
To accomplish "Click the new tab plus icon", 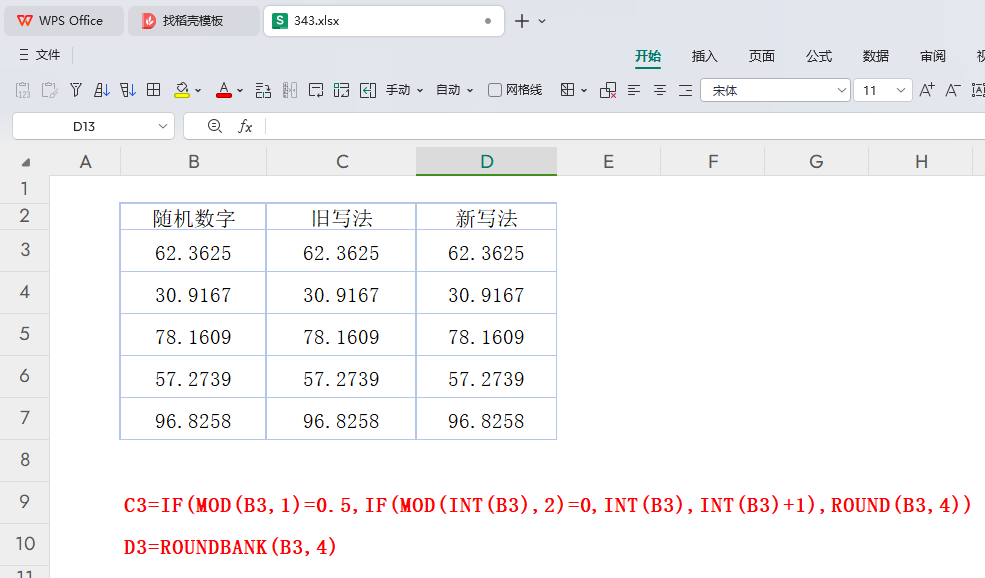I will tap(521, 21).
